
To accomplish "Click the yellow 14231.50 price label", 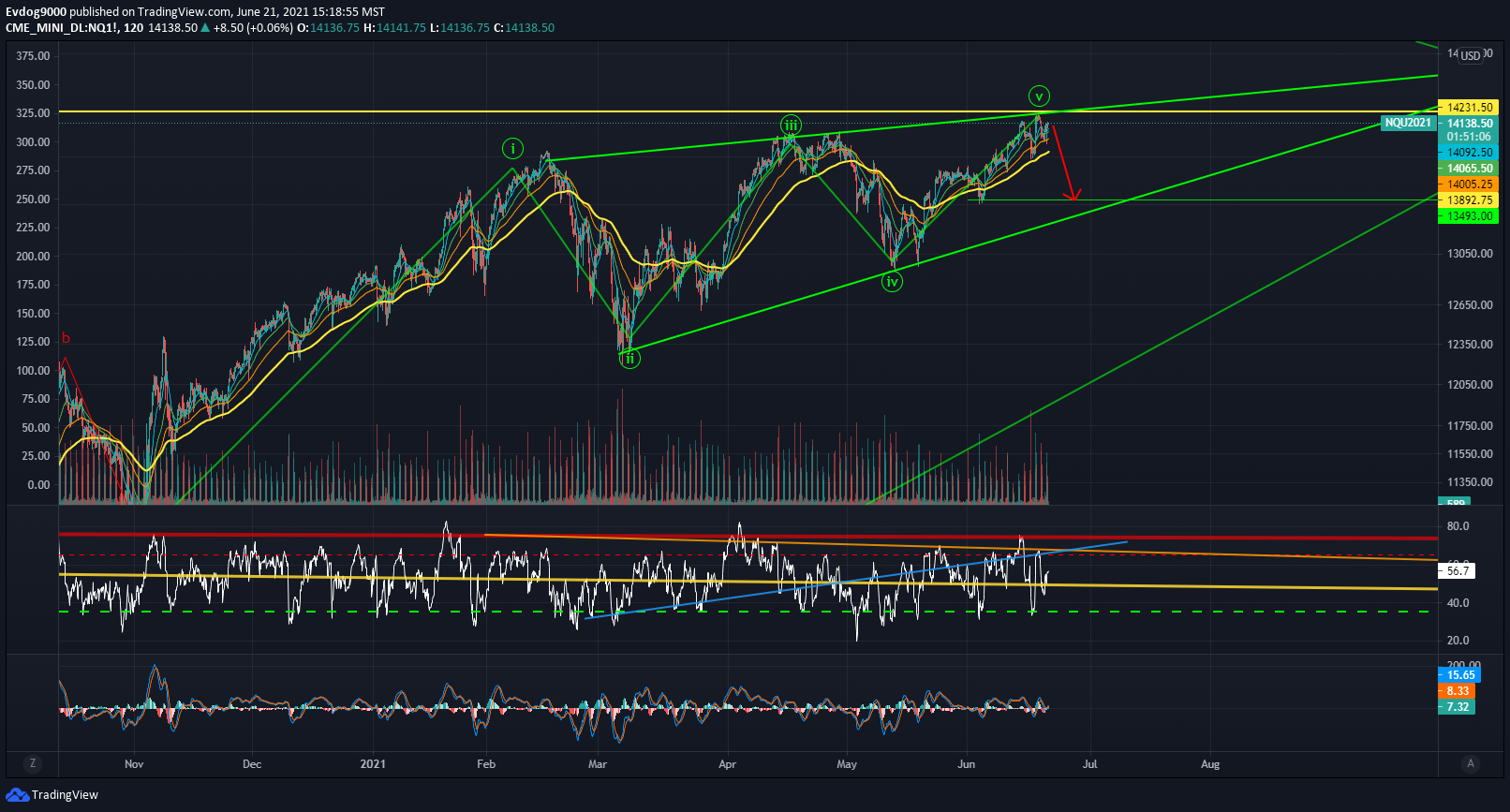I will [1468, 108].
